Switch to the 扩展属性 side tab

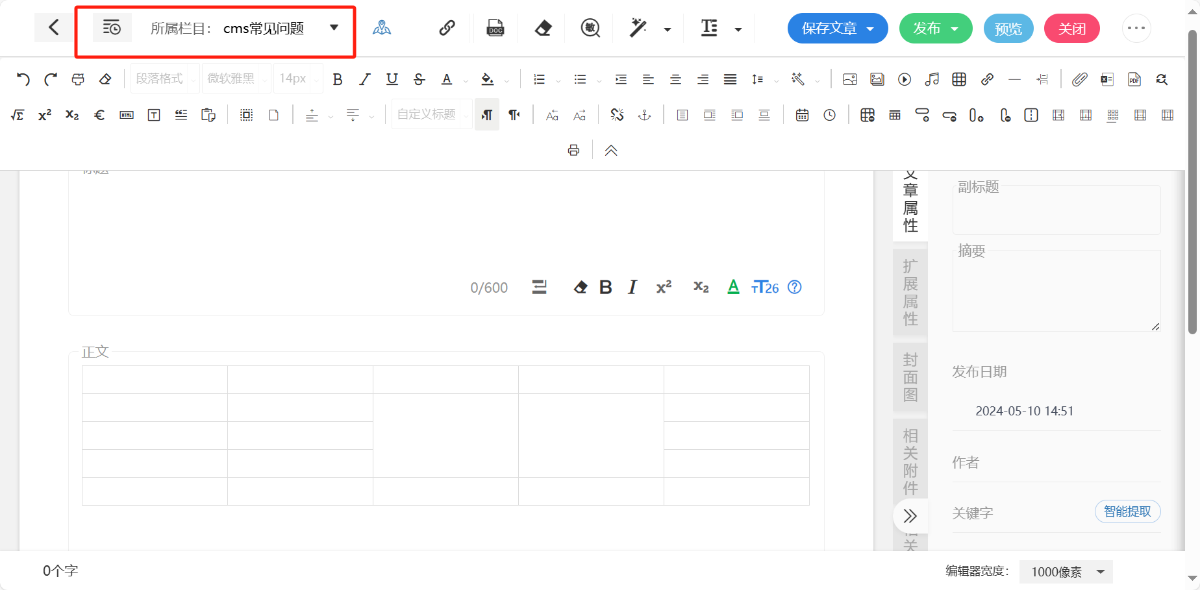point(910,292)
